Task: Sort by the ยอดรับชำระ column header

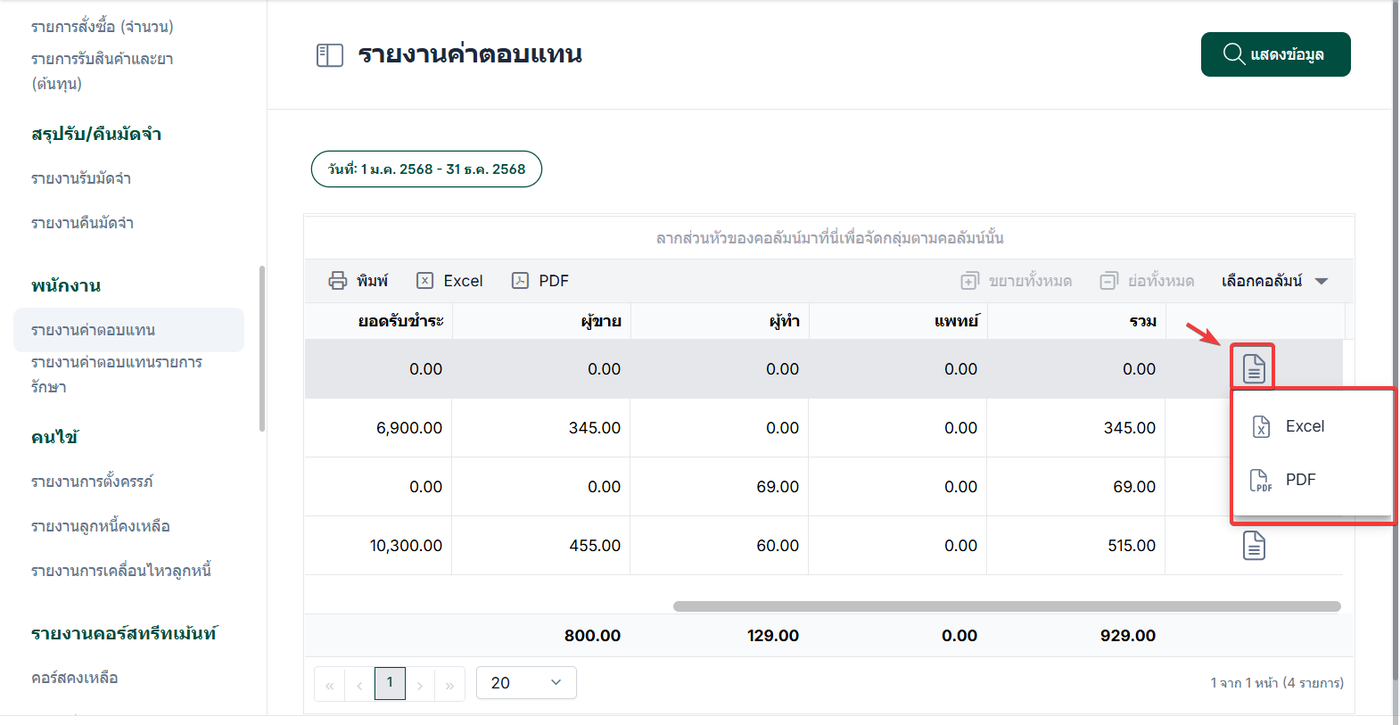Action: click(400, 321)
